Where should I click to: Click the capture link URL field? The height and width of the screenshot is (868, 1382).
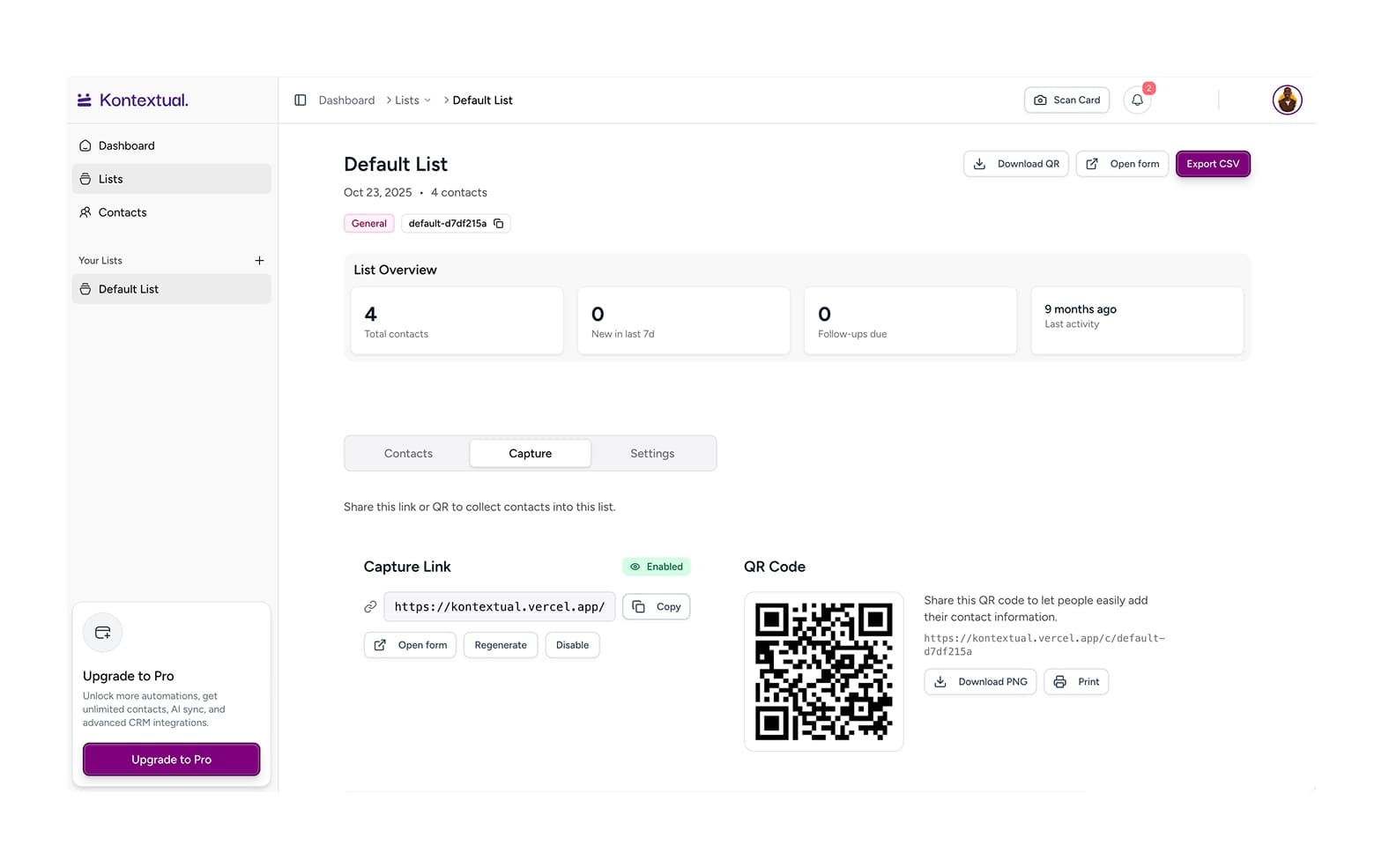(x=500, y=607)
